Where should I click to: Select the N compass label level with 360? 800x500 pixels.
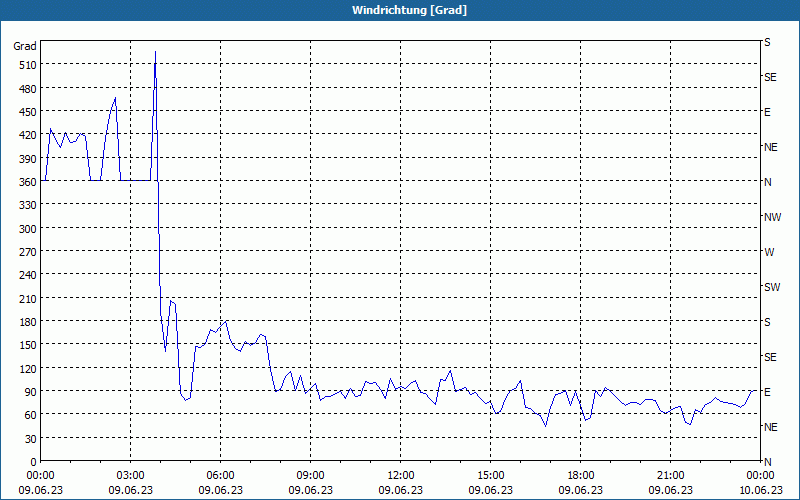768,182
